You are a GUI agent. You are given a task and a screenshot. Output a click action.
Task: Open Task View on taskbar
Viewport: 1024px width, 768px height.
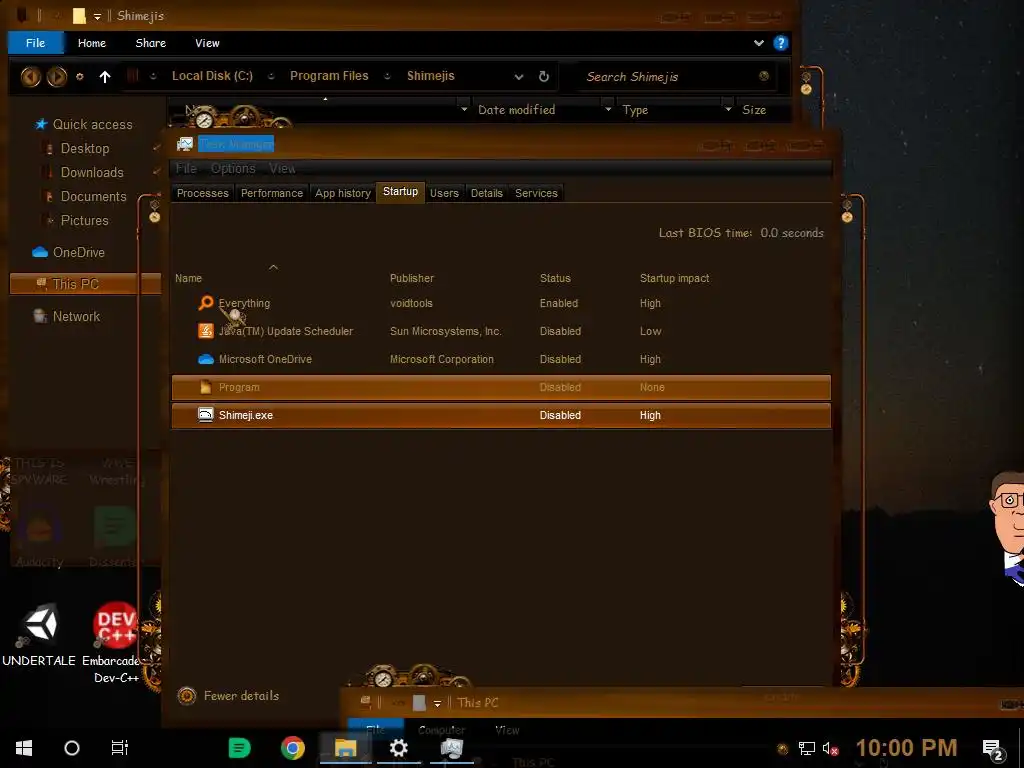click(120, 748)
